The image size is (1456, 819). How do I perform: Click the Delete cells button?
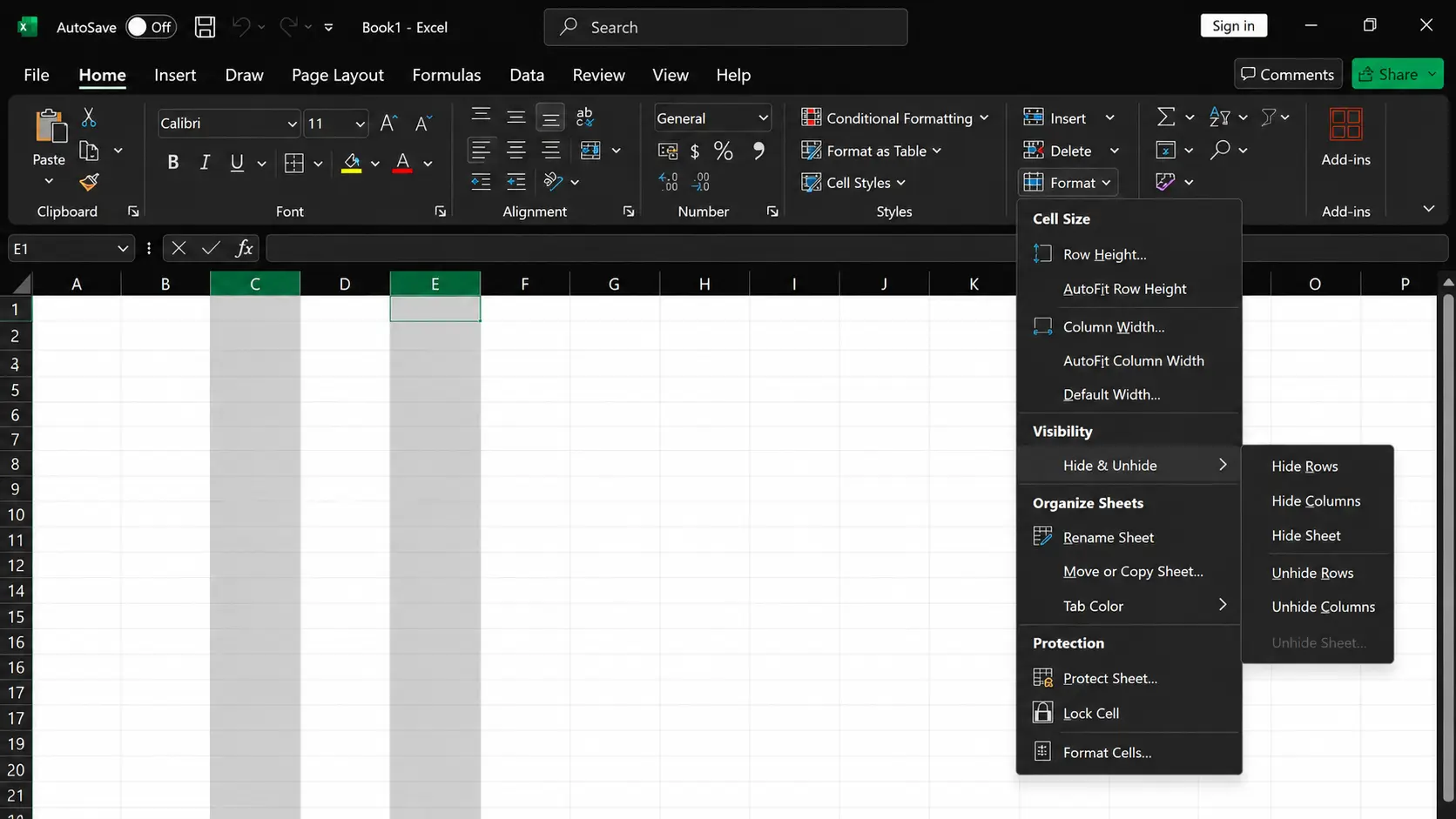tap(1059, 151)
